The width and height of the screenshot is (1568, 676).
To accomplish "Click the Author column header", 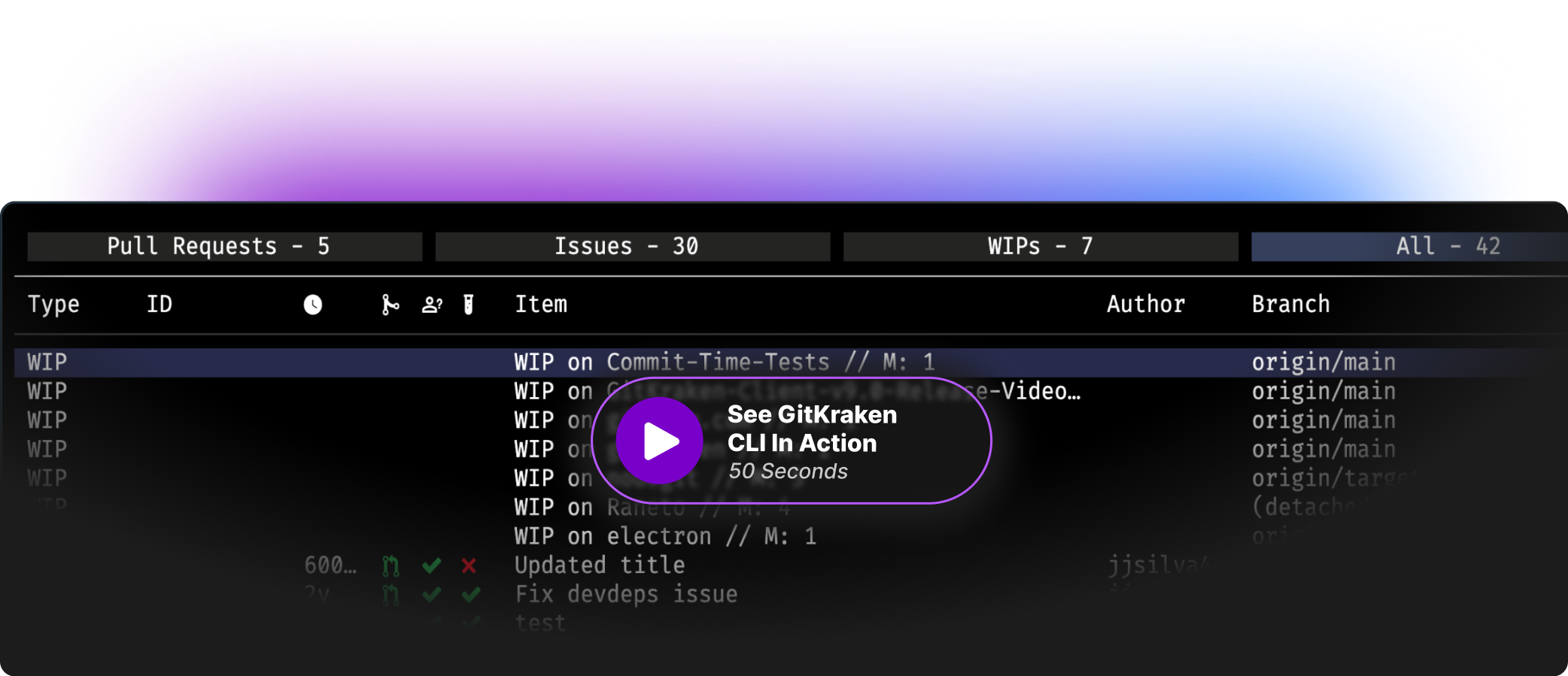I will point(1145,305).
